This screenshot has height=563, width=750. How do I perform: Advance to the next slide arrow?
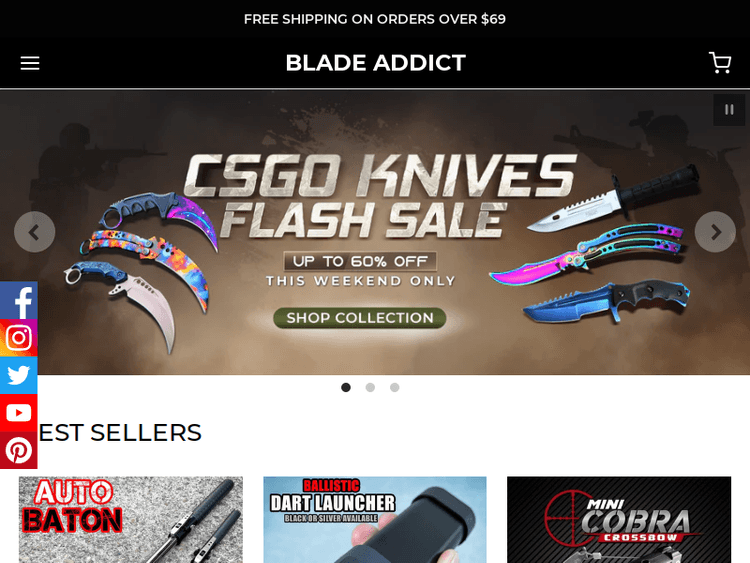coord(715,232)
